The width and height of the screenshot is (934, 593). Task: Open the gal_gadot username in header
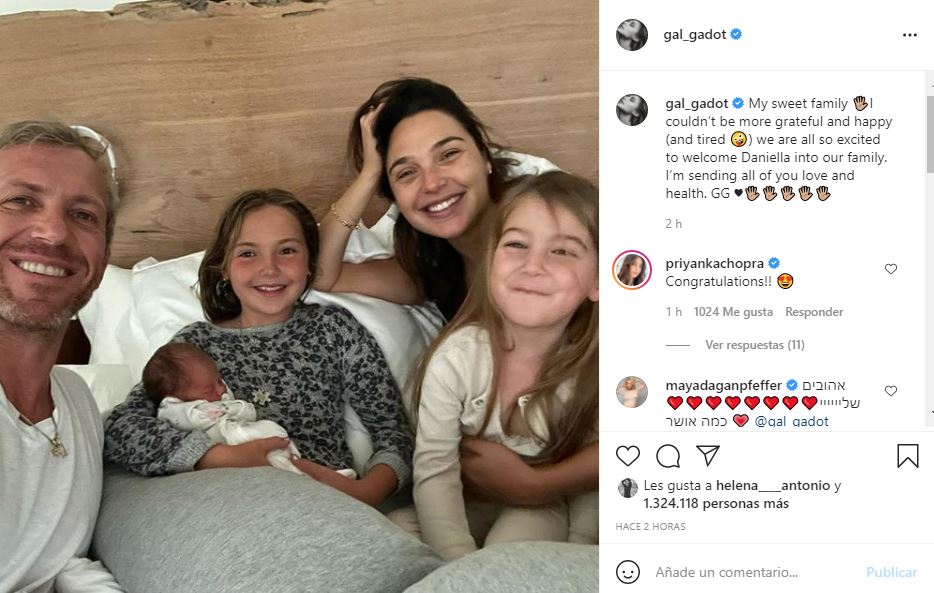695,35
